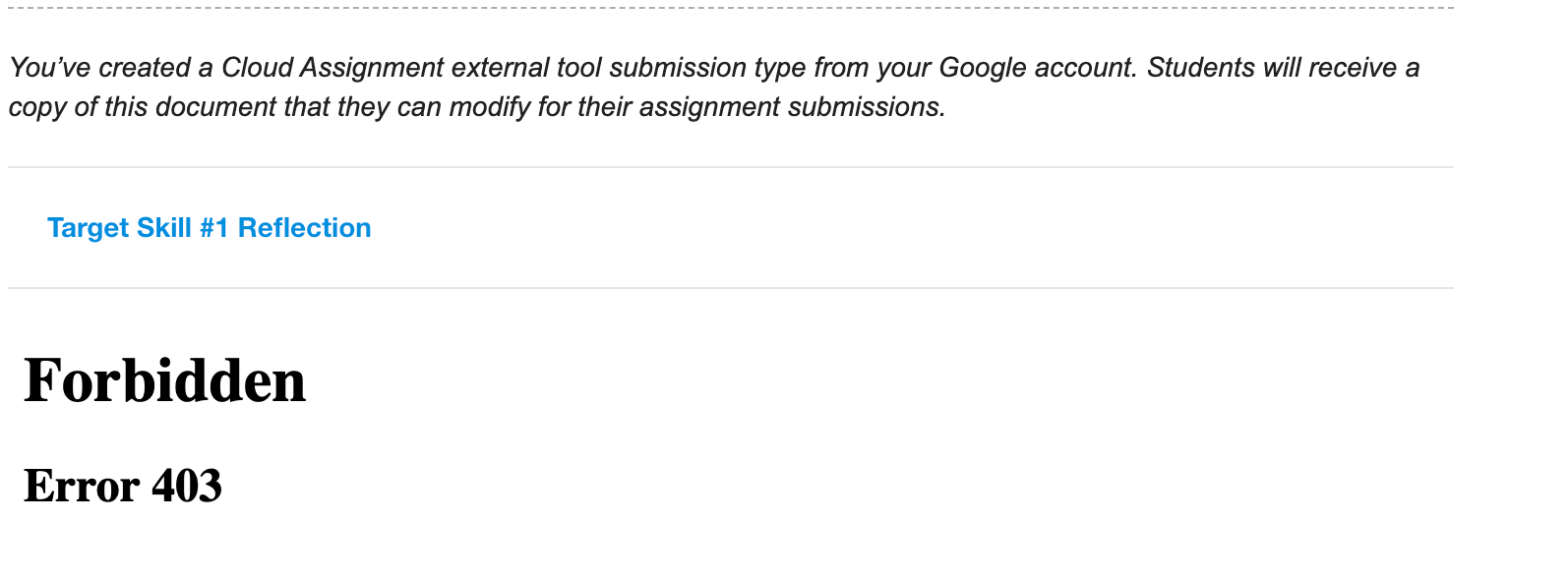The height and width of the screenshot is (580, 1568).
Task: Click the dashed divider line at top
Action: 730,8
